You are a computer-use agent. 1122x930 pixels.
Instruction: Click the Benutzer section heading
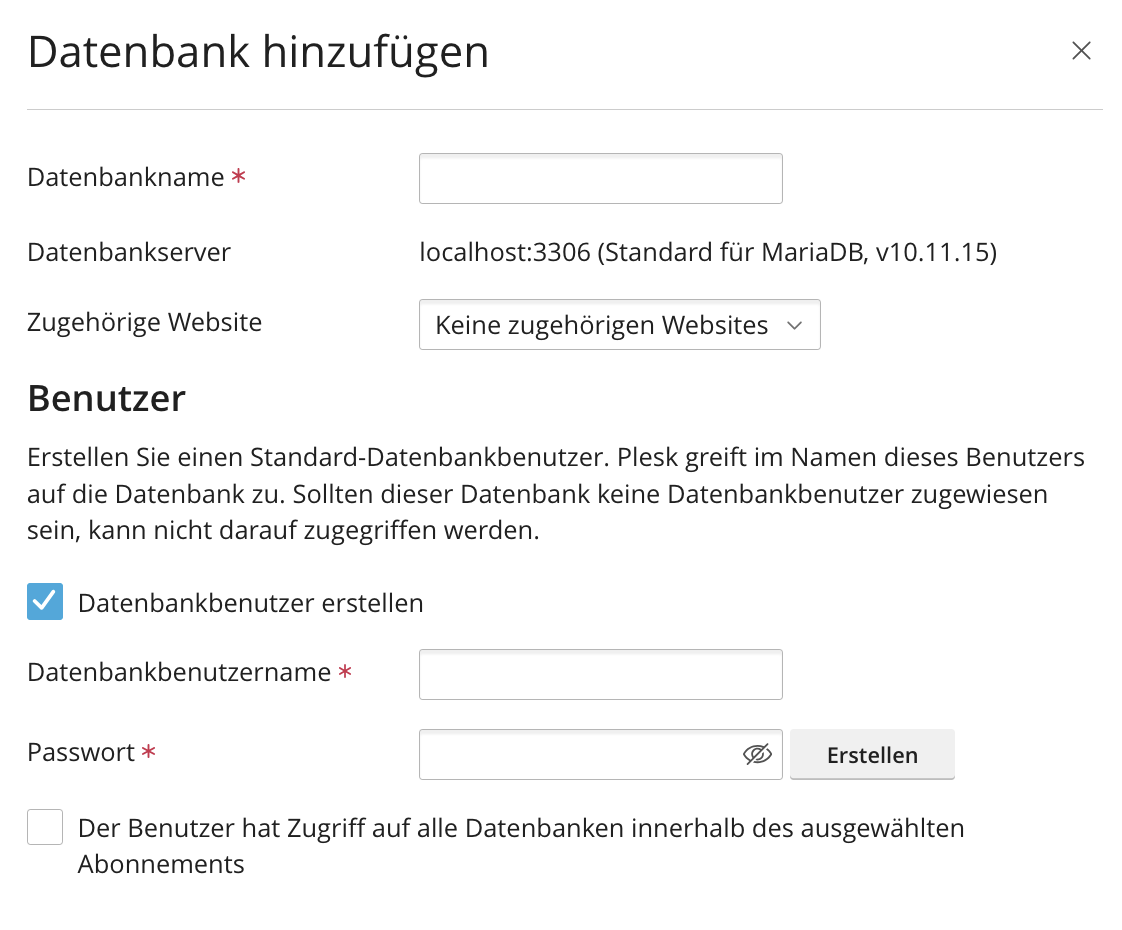tap(106, 398)
